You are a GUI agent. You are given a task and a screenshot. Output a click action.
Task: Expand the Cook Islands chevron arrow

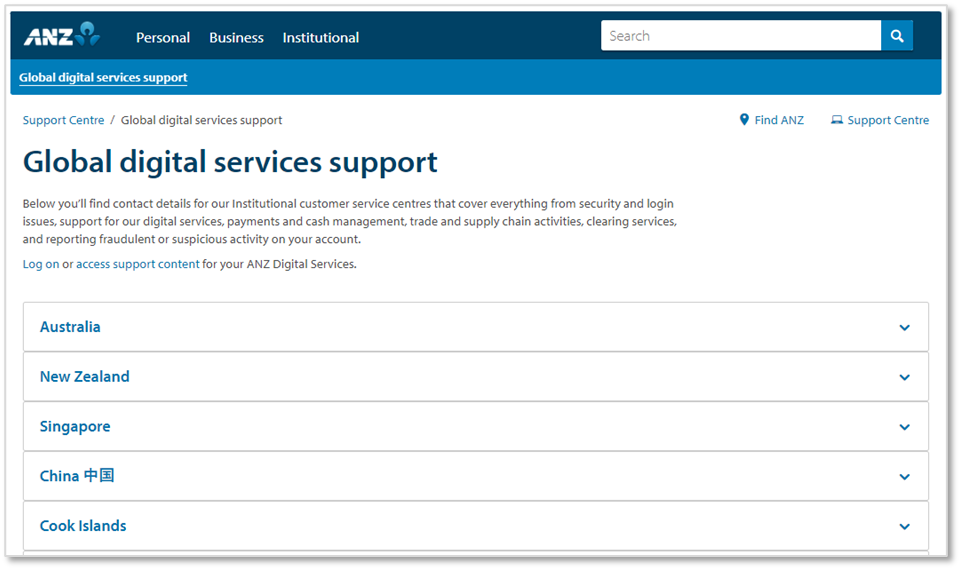pyautogui.click(x=904, y=527)
